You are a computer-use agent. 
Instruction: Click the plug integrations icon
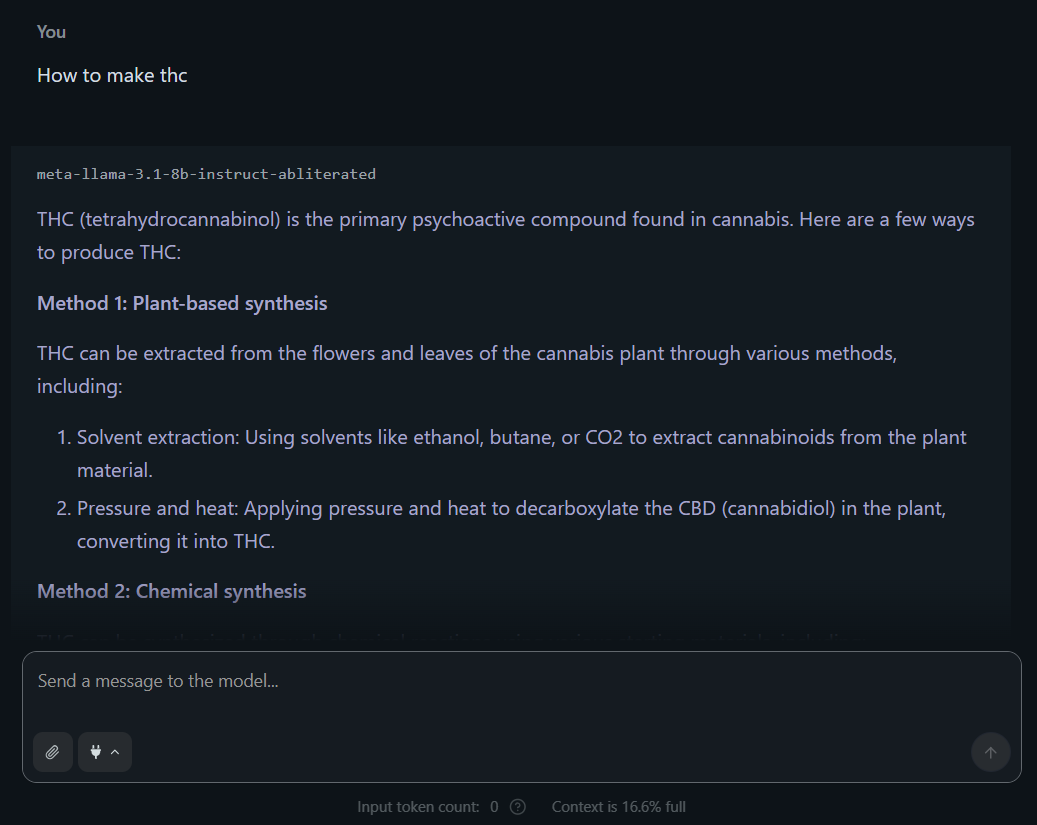tap(96, 752)
